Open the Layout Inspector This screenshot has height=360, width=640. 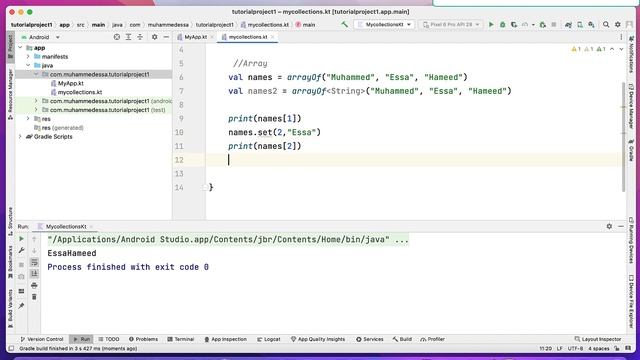[598, 339]
